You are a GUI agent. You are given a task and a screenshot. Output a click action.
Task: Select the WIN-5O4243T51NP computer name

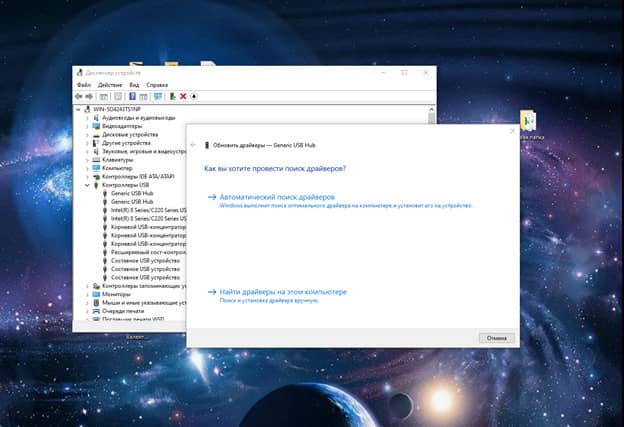[x=117, y=109]
